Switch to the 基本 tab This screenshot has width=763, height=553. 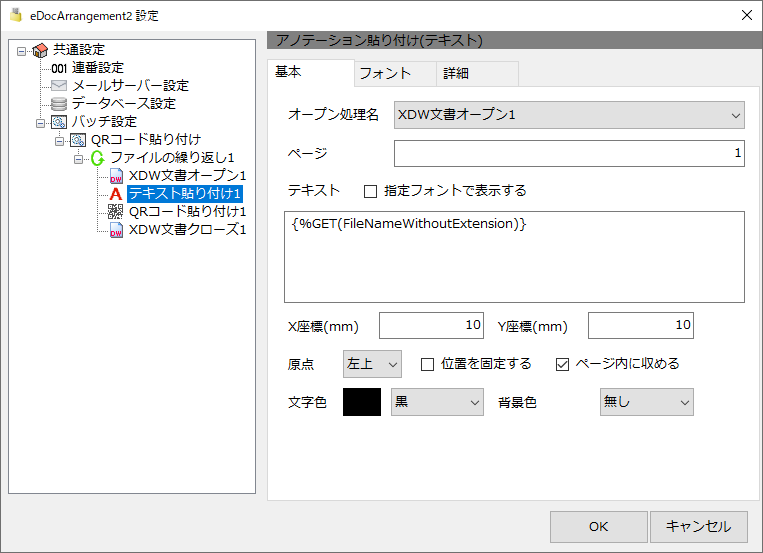point(310,73)
